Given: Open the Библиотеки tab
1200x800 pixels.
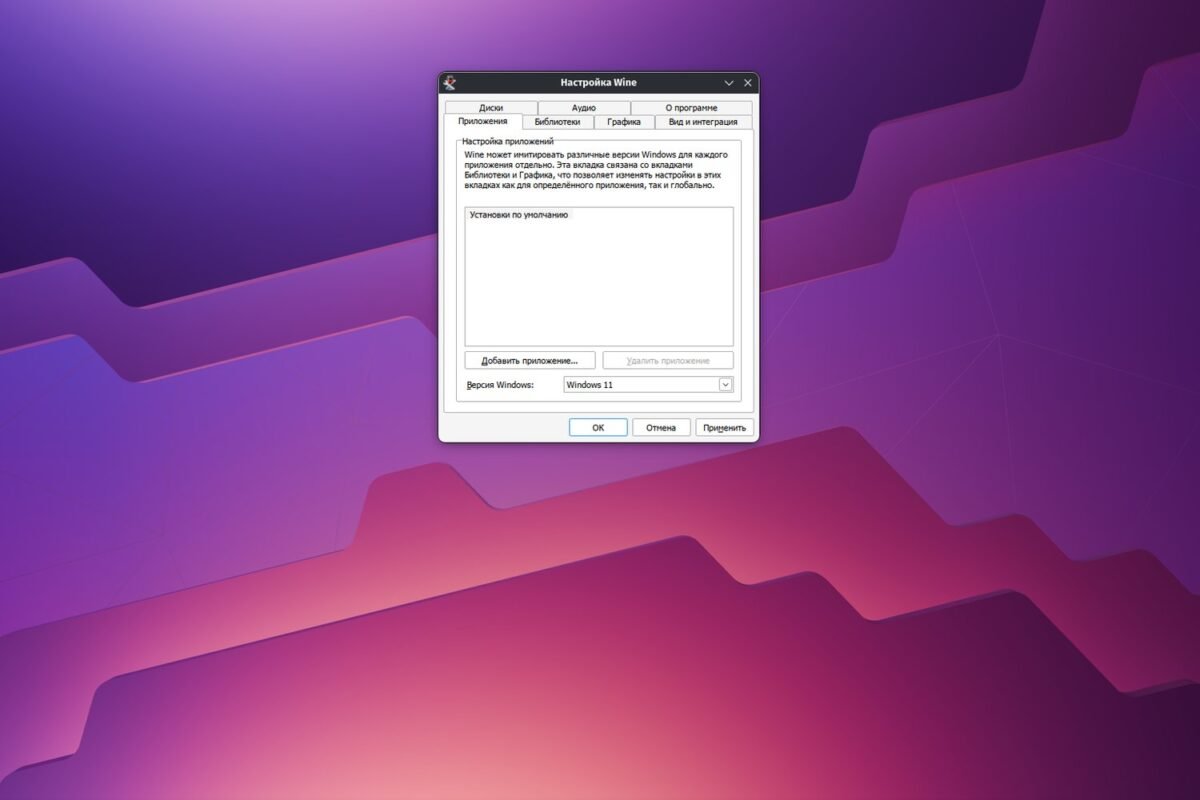Looking at the screenshot, I should 557,122.
